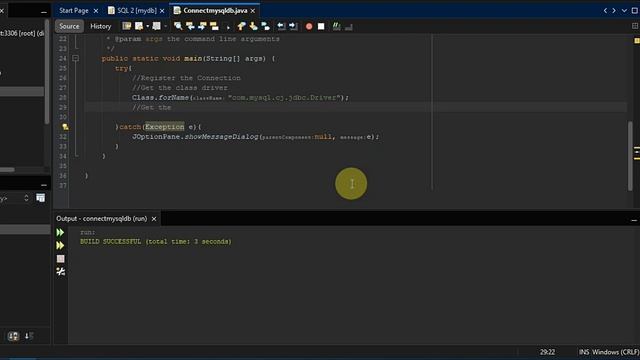
Task: Click the navigator filter panel icon
Action: [40, 198]
